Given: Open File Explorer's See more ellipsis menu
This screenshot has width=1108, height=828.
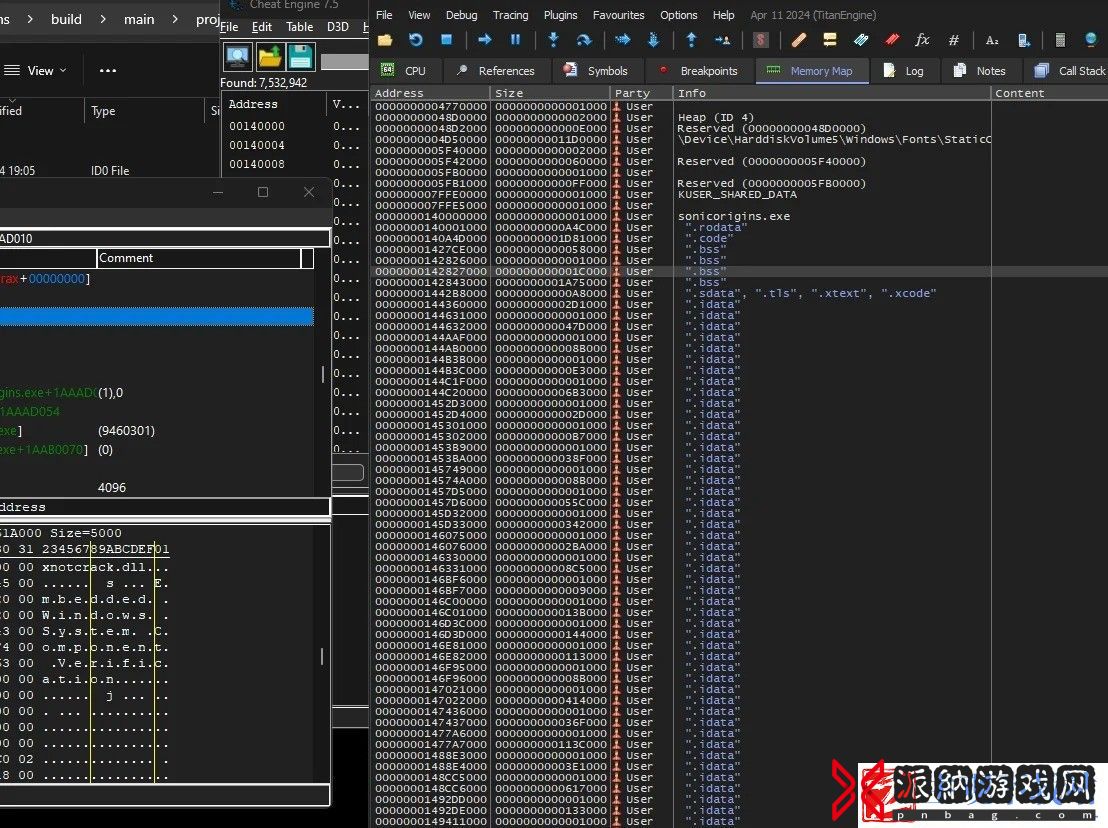Looking at the screenshot, I should (107, 71).
